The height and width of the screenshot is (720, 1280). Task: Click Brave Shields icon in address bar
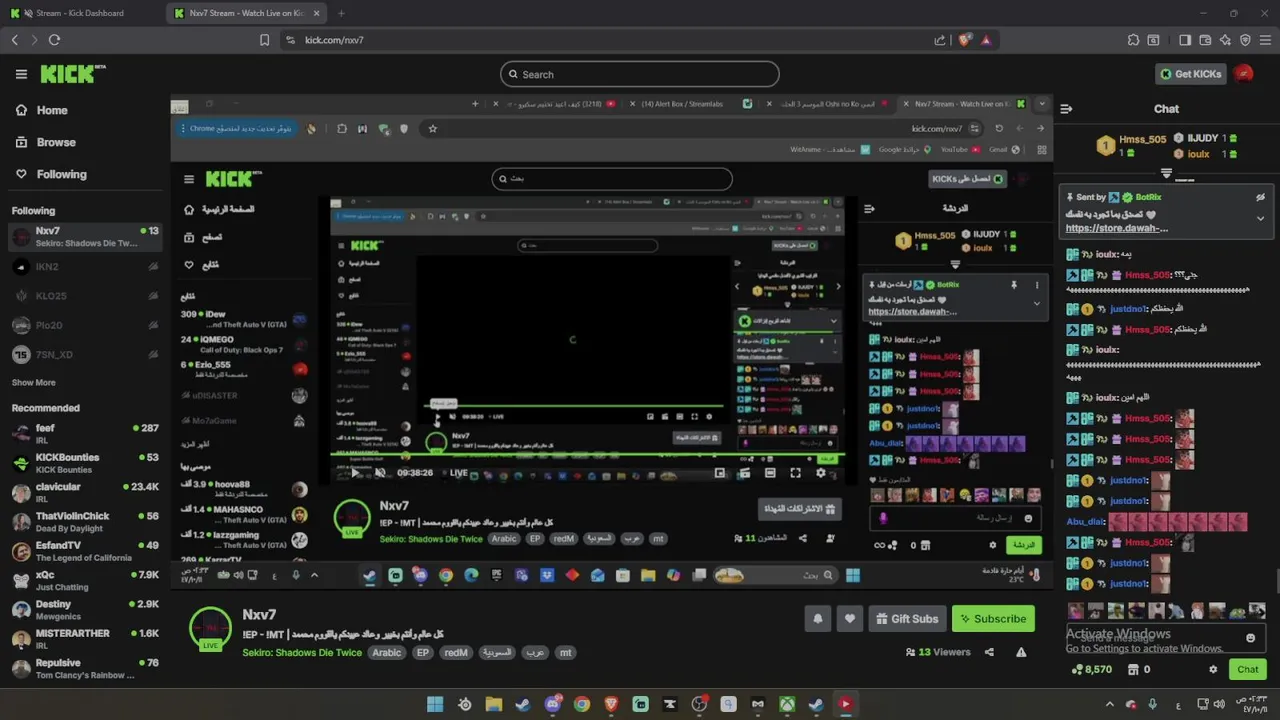[x=964, y=40]
